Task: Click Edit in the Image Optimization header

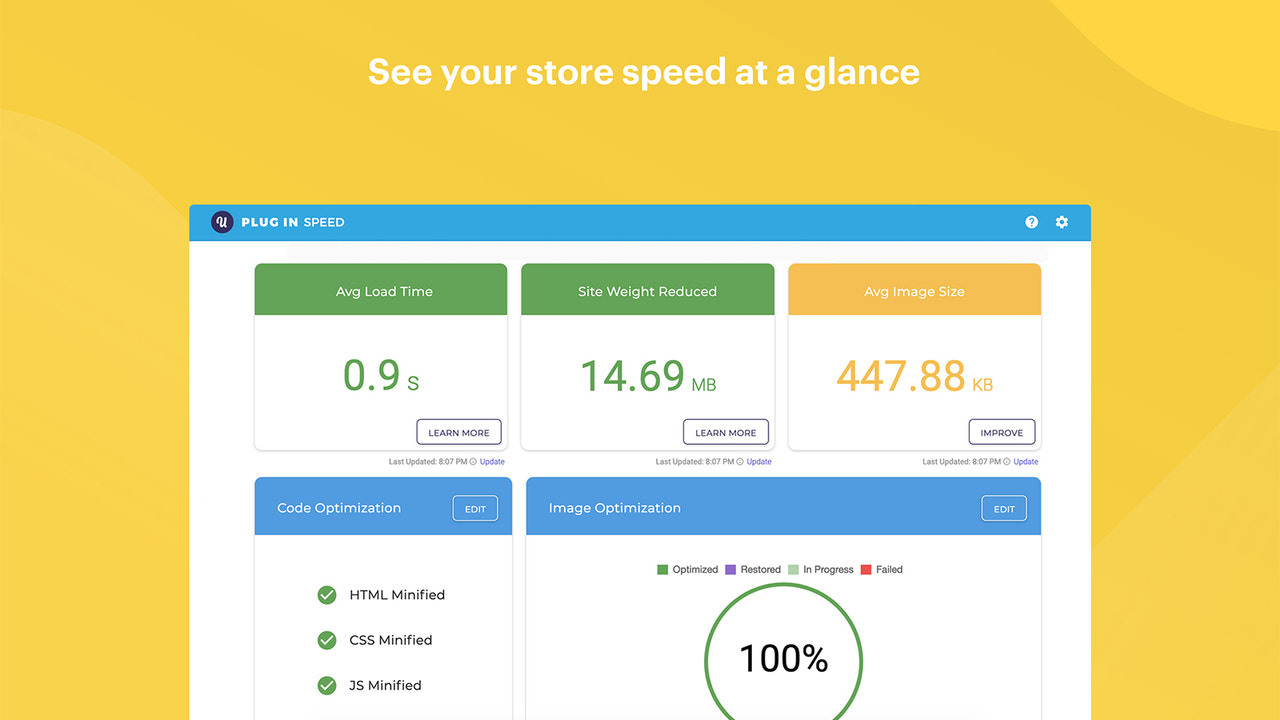Action: click(x=1004, y=508)
